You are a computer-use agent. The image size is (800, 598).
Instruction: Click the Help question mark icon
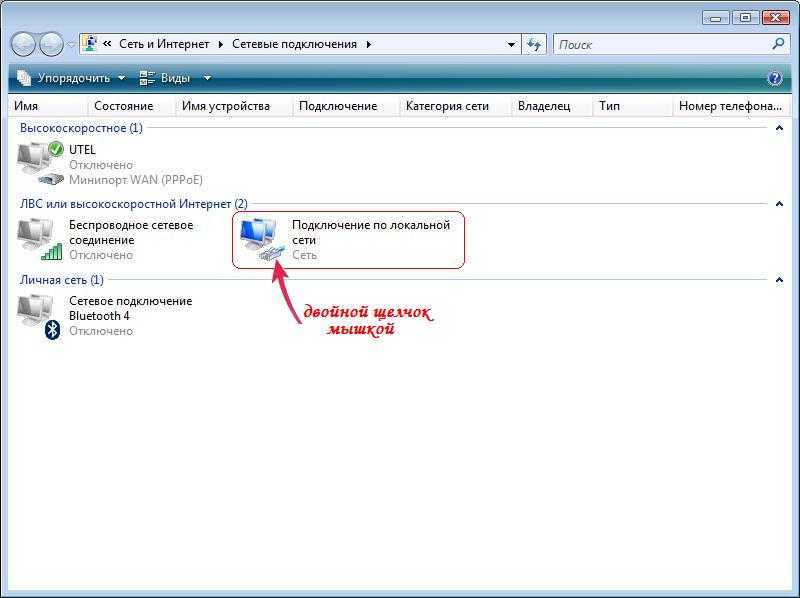point(774,78)
